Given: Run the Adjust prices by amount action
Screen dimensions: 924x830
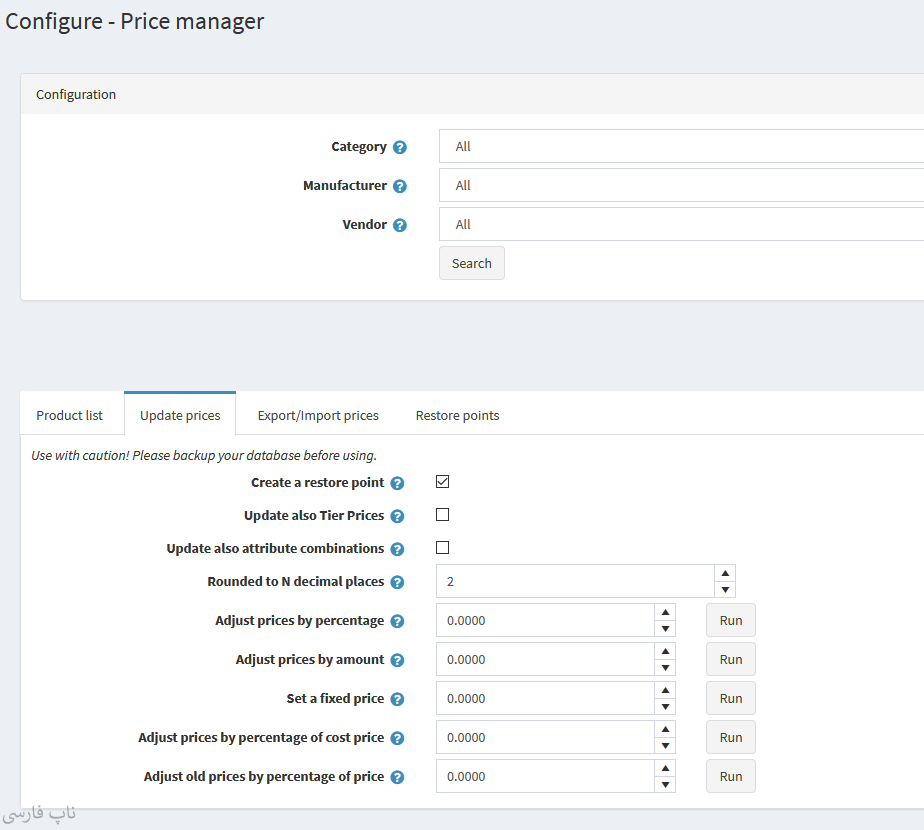Looking at the screenshot, I should pos(731,659).
